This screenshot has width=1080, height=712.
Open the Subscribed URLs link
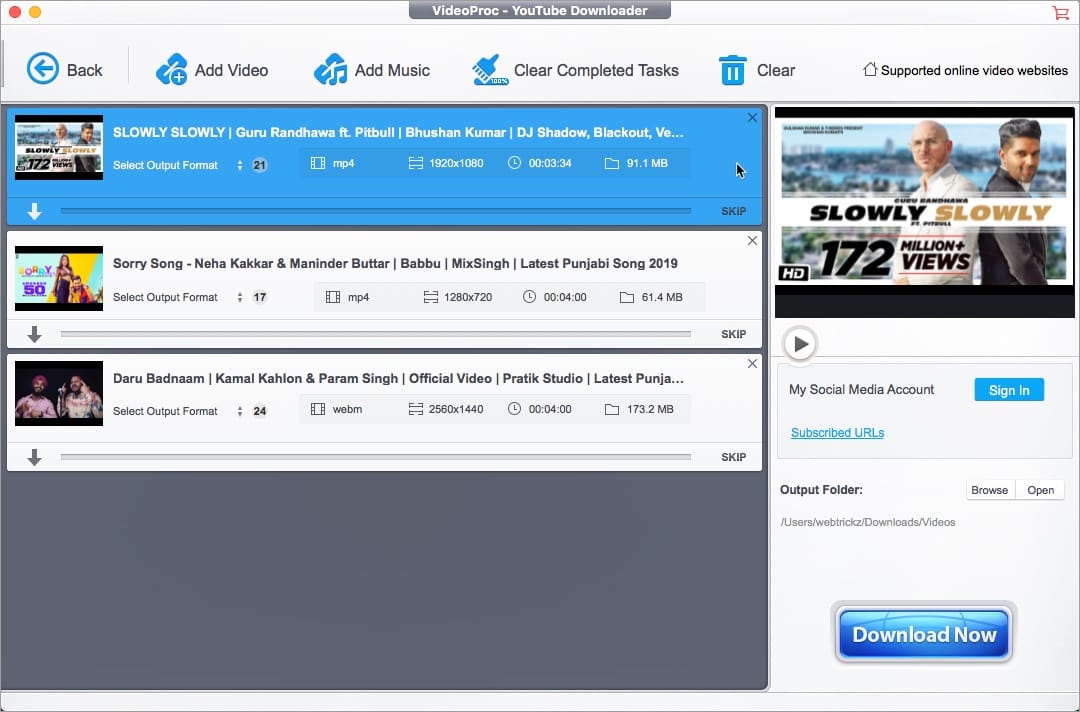click(x=838, y=432)
